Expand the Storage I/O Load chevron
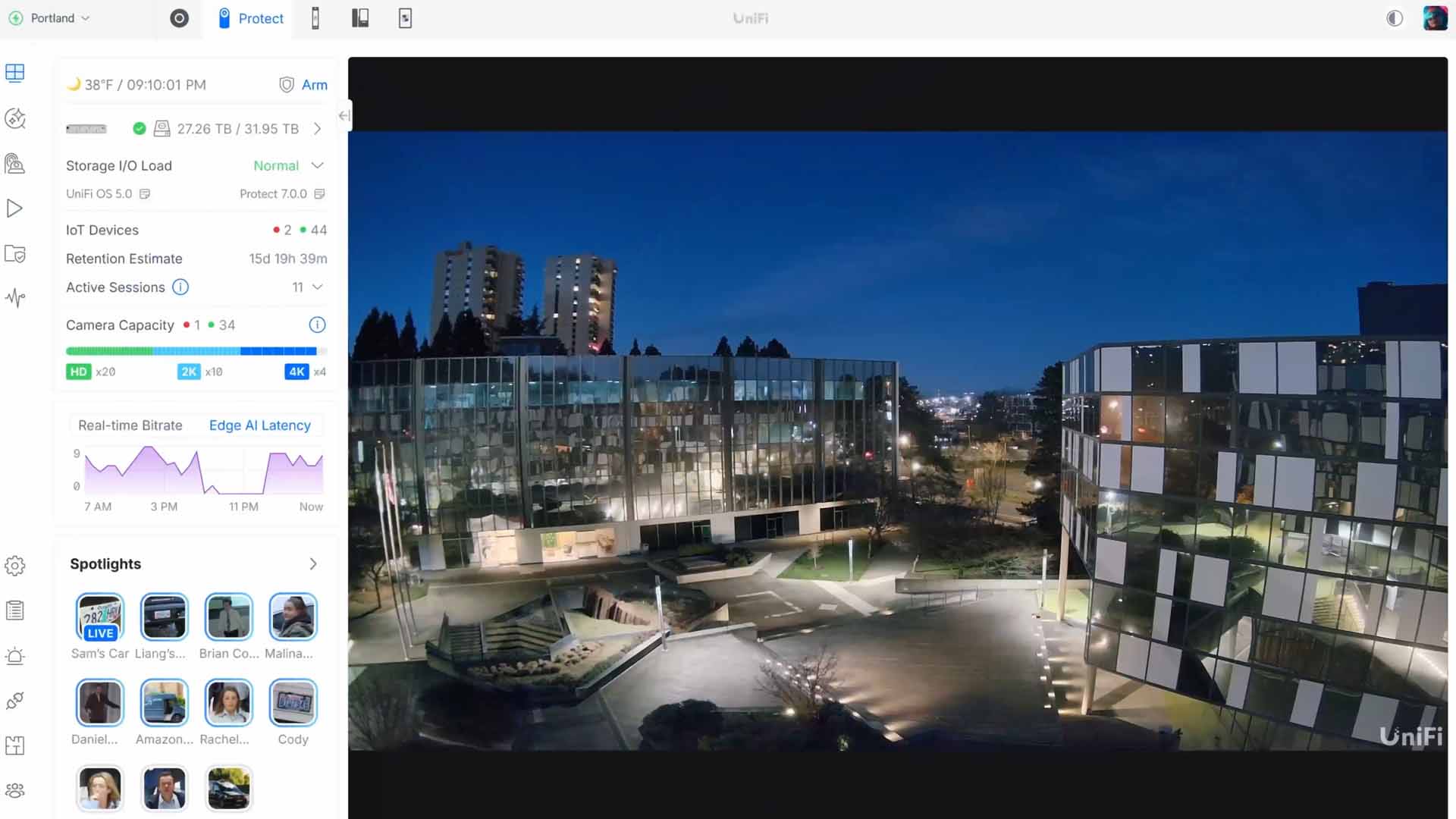The width and height of the screenshot is (1456, 819). (x=318, y=165)
